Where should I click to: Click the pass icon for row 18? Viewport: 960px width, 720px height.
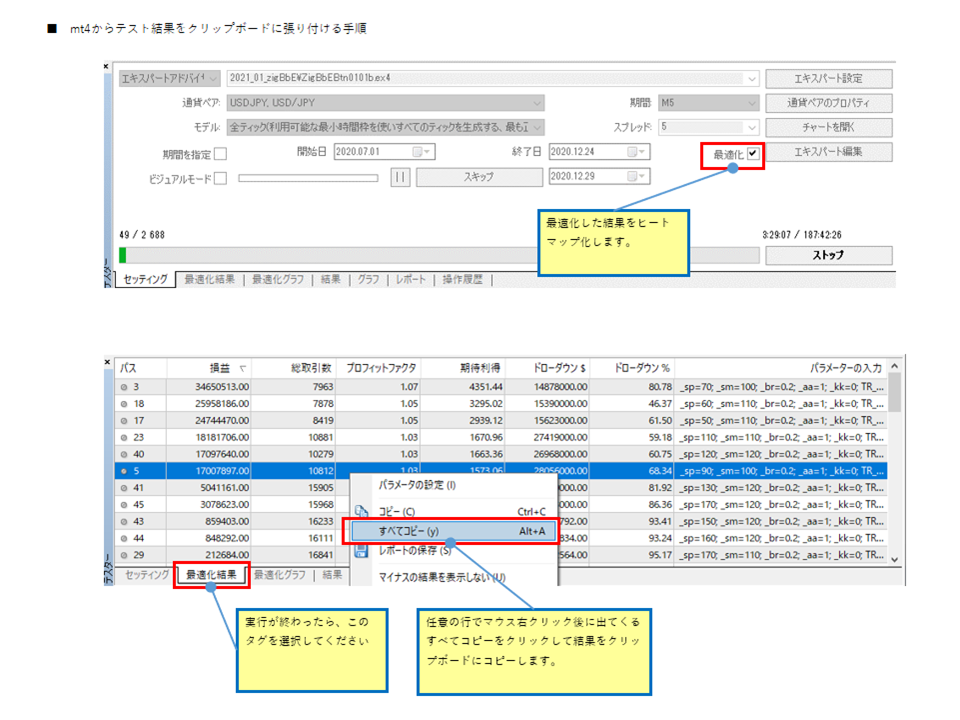coord(124,404)
